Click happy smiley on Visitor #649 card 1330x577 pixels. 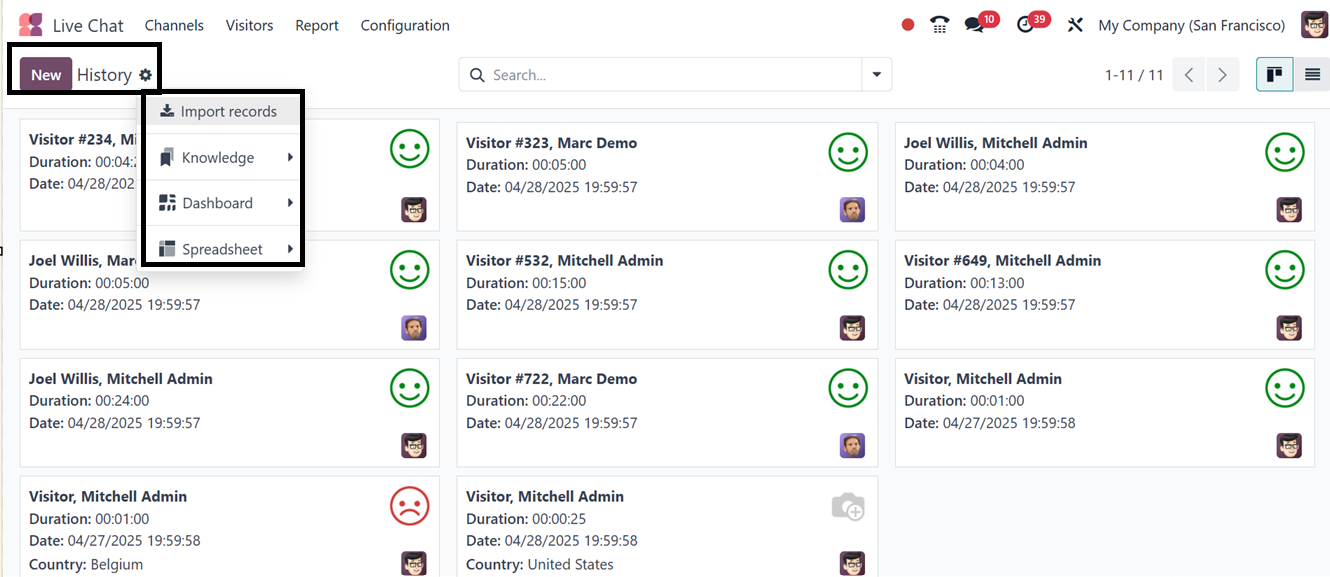(1285, 269)
